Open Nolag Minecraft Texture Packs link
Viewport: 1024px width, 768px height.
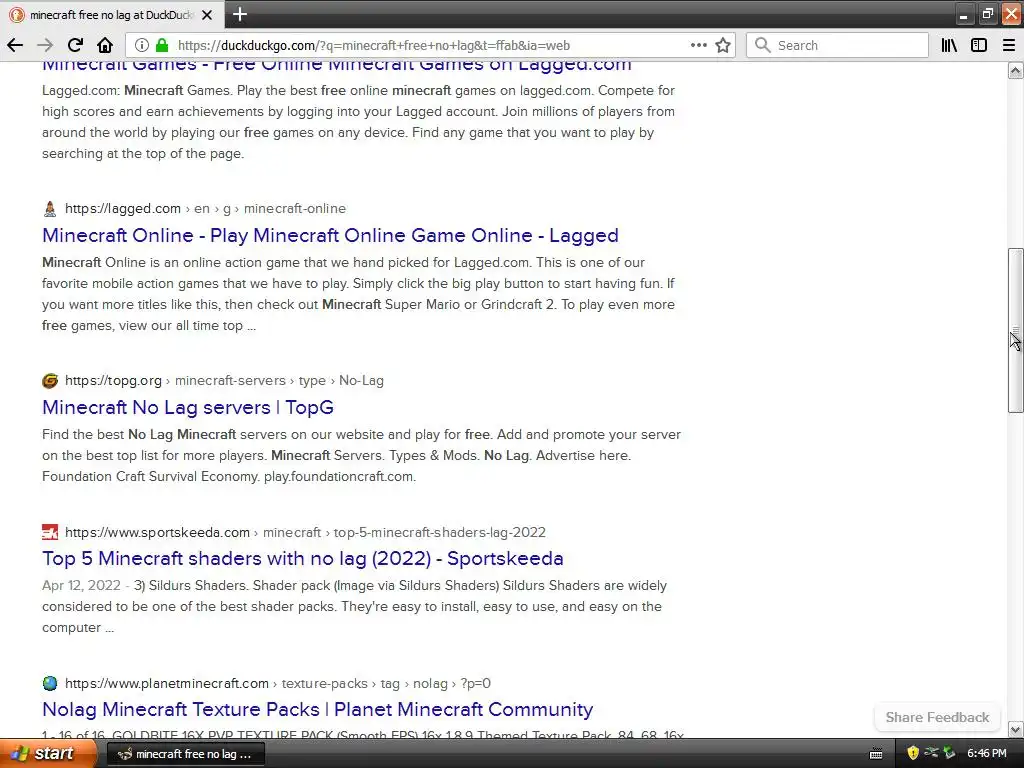(317, 709)
